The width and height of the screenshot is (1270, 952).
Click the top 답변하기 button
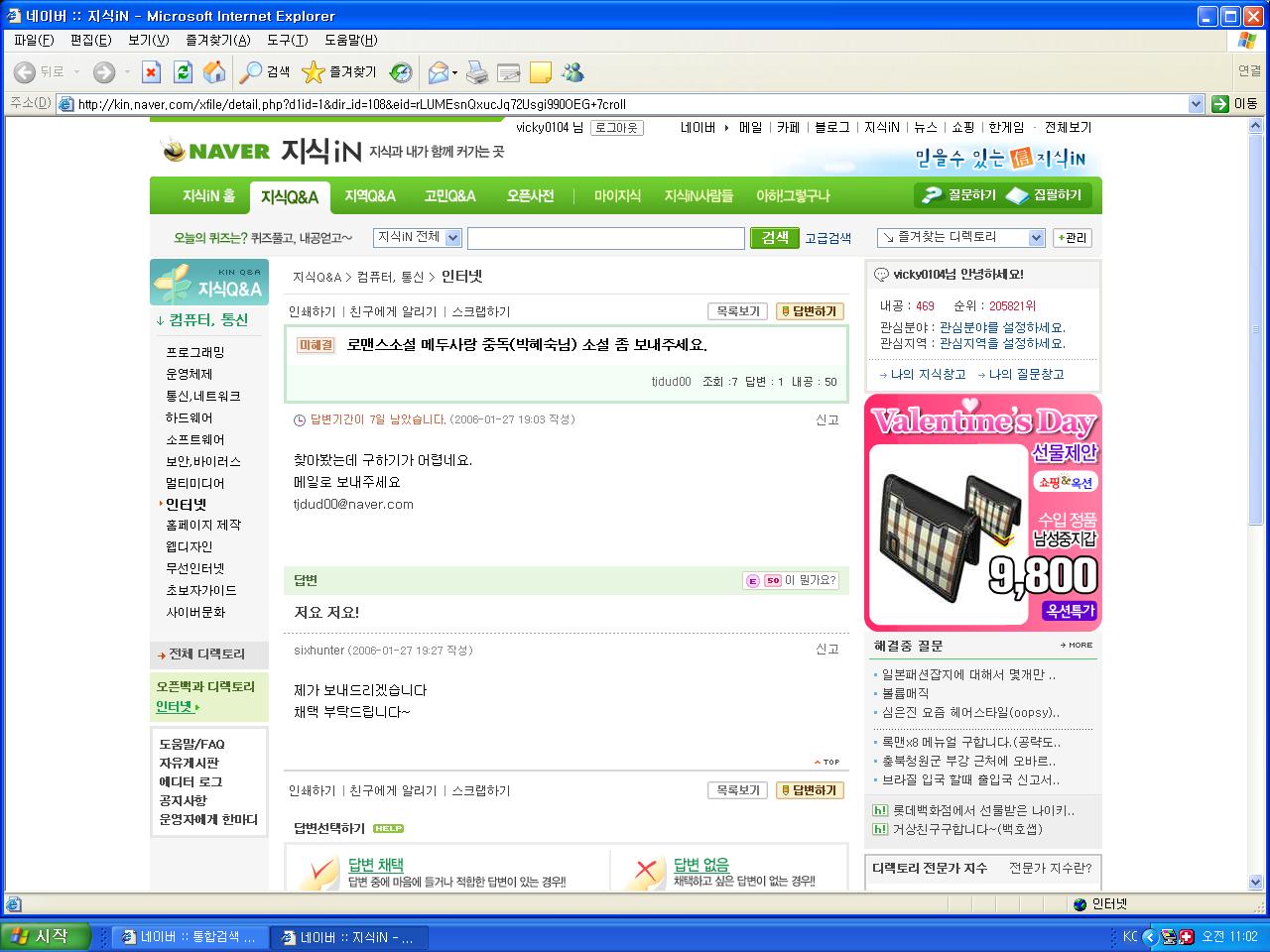(x=810, y=311)
